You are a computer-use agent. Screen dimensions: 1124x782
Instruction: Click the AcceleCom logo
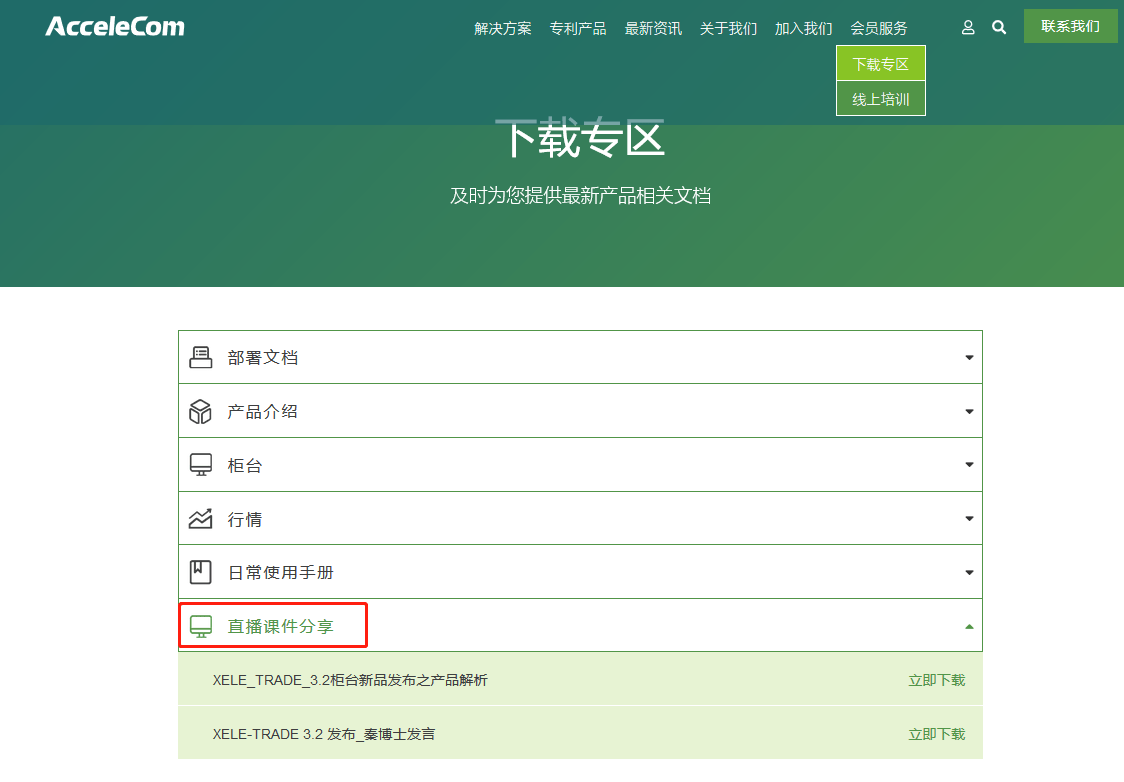(115, 27)
